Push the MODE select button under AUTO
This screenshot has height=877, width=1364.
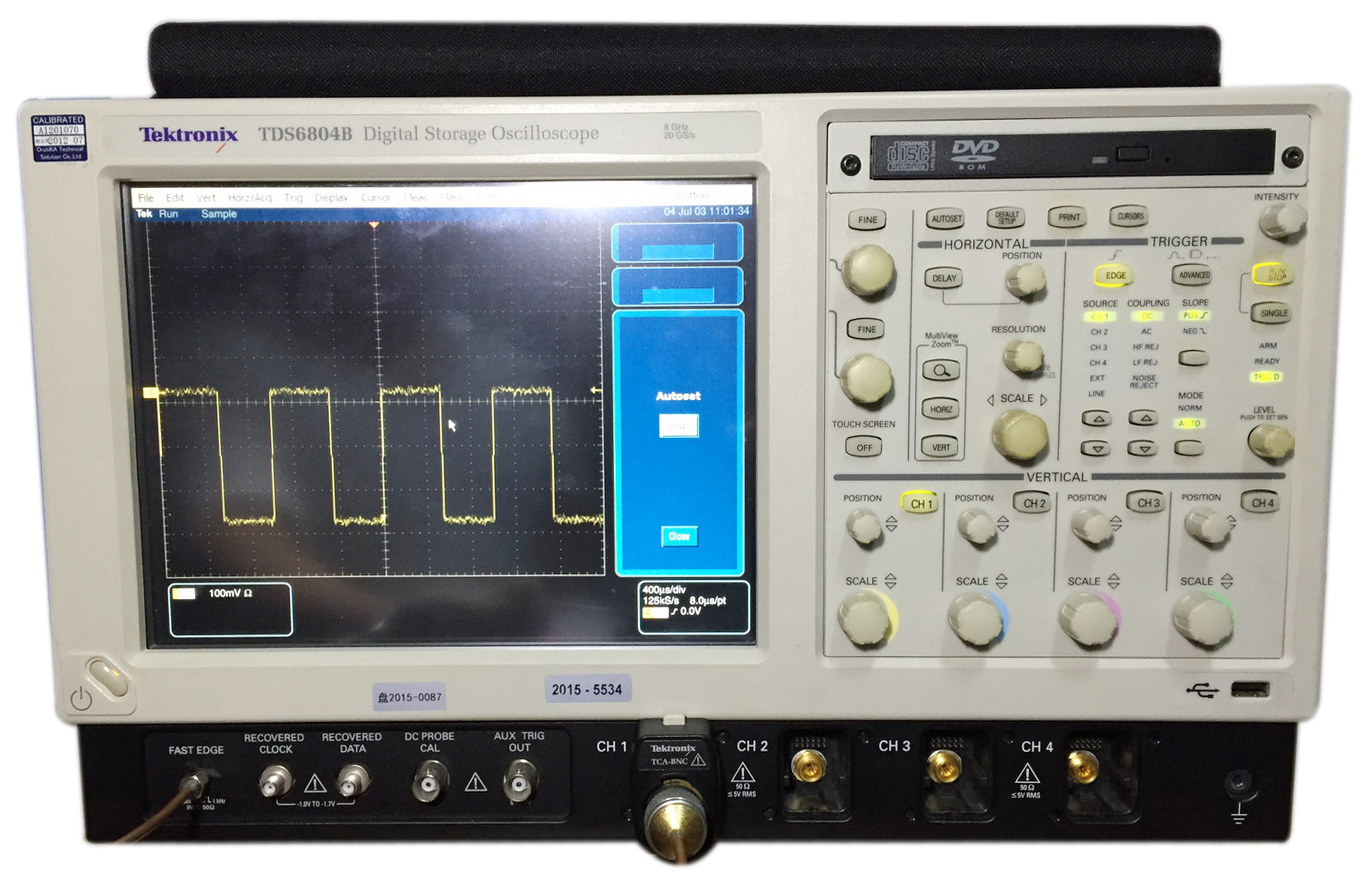click(1189, 448)
